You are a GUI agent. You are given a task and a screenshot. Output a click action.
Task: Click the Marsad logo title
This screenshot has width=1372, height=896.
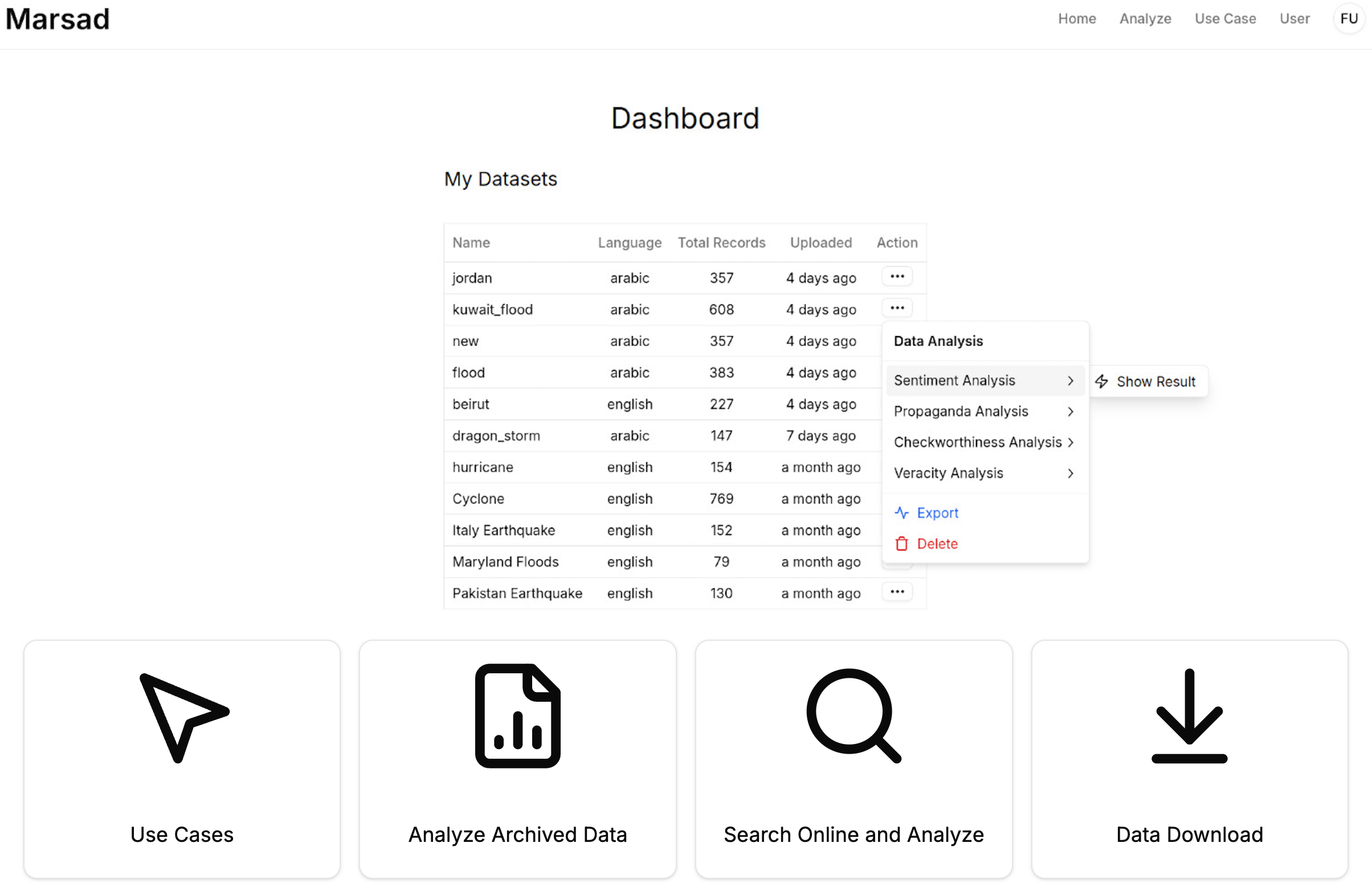pos(58,19)
